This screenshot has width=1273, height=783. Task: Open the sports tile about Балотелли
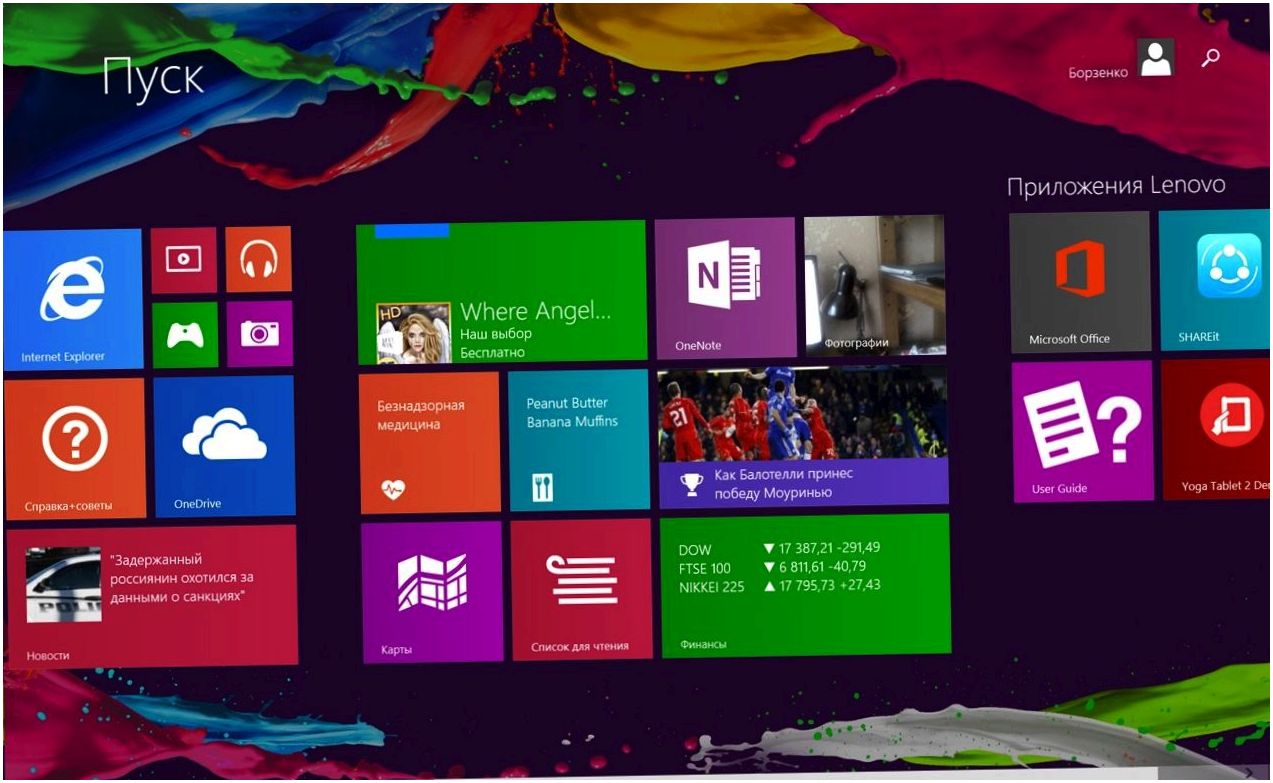(803, 436)
